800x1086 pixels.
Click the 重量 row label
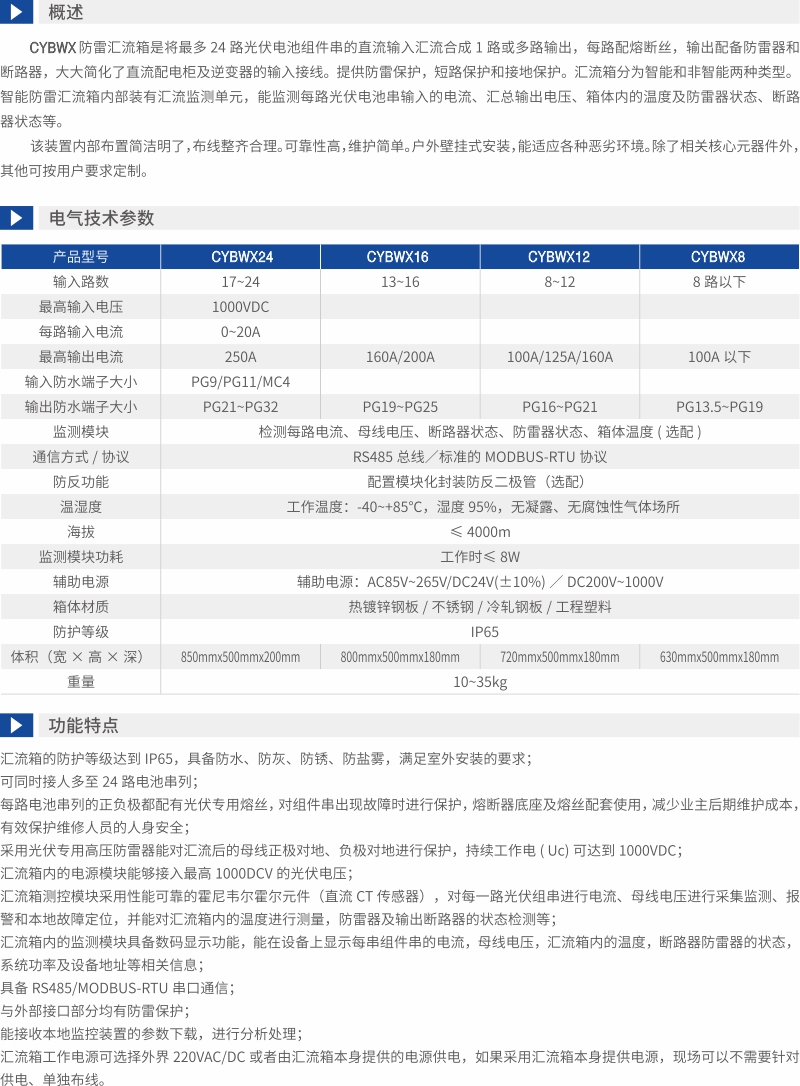tap(80, 681)
